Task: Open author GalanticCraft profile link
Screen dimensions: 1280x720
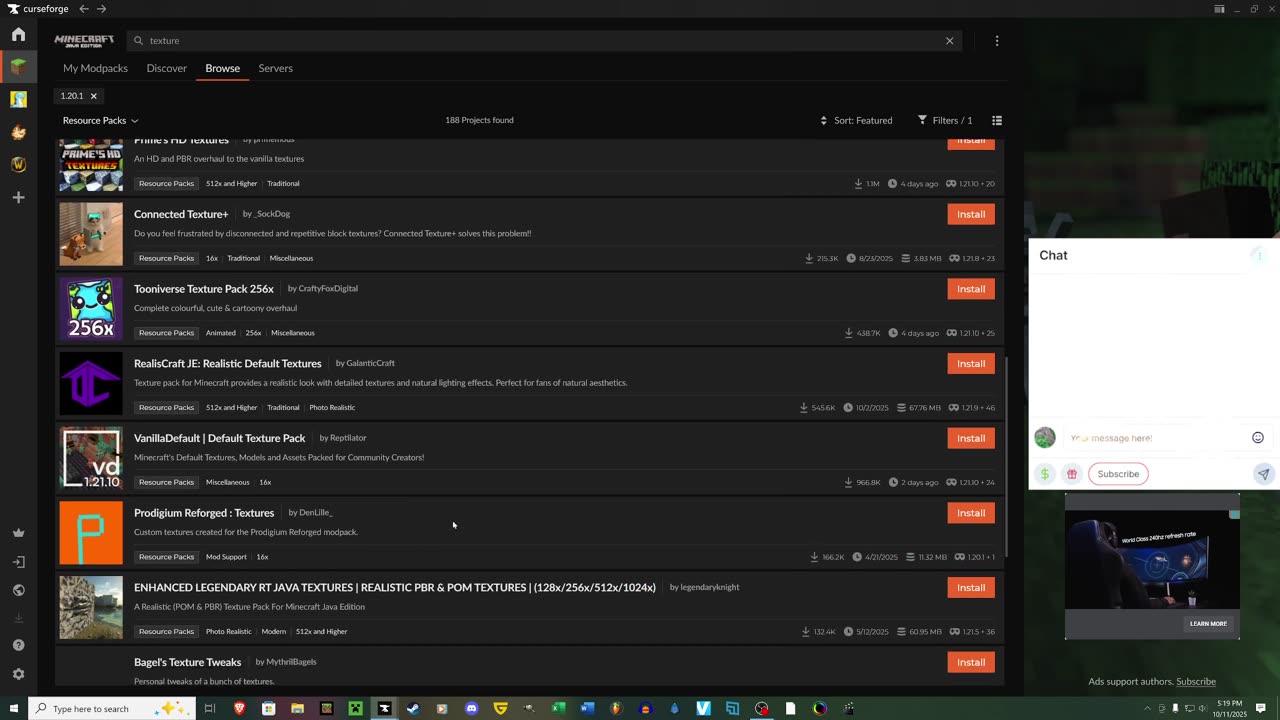Action: pyautogui.click(x=370, y=363)
